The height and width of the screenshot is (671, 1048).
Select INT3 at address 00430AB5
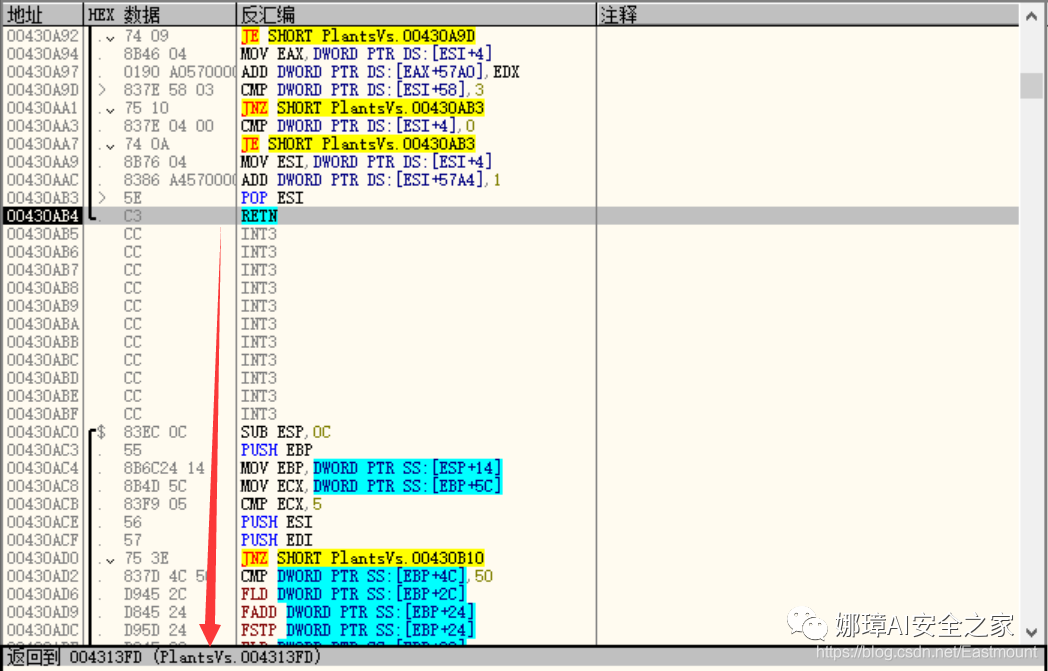click(x=259, y=235)
